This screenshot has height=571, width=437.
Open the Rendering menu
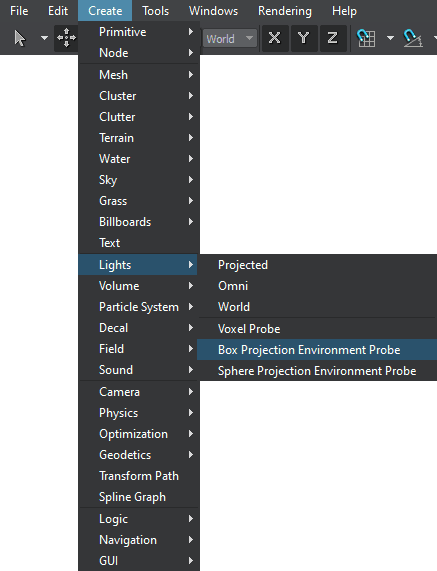coord(285,11)
